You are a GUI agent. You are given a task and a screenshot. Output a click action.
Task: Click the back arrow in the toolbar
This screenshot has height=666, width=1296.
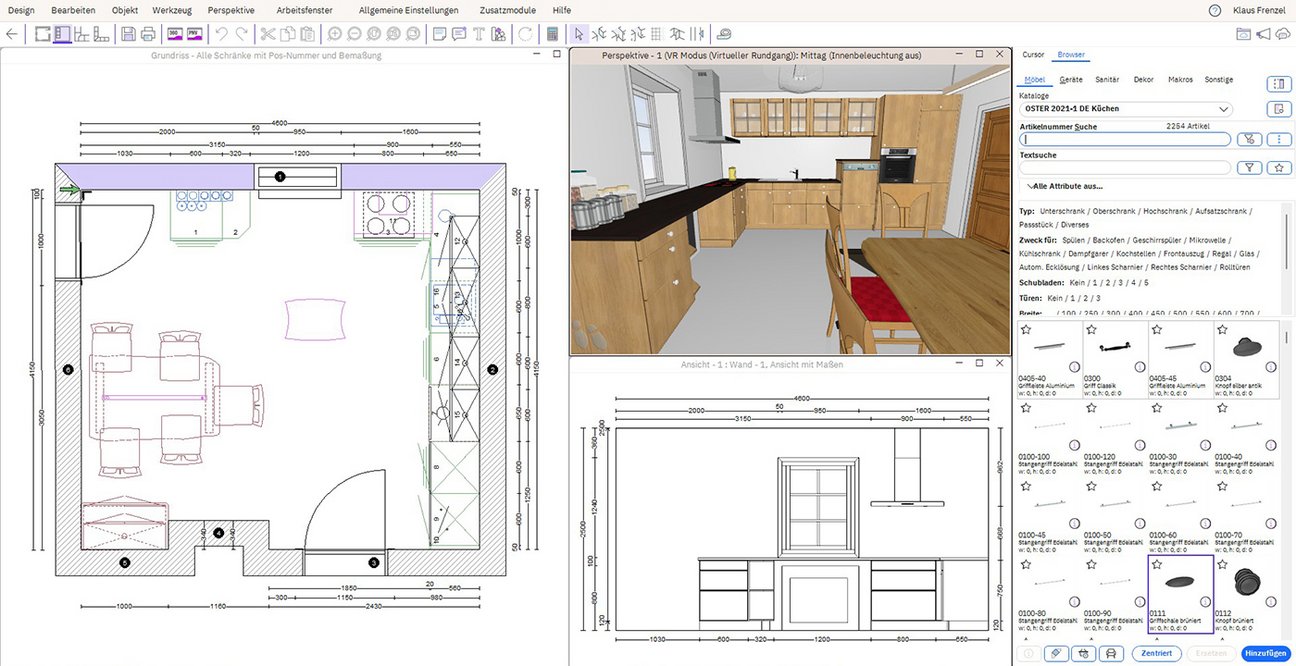[x=12, y=34]
